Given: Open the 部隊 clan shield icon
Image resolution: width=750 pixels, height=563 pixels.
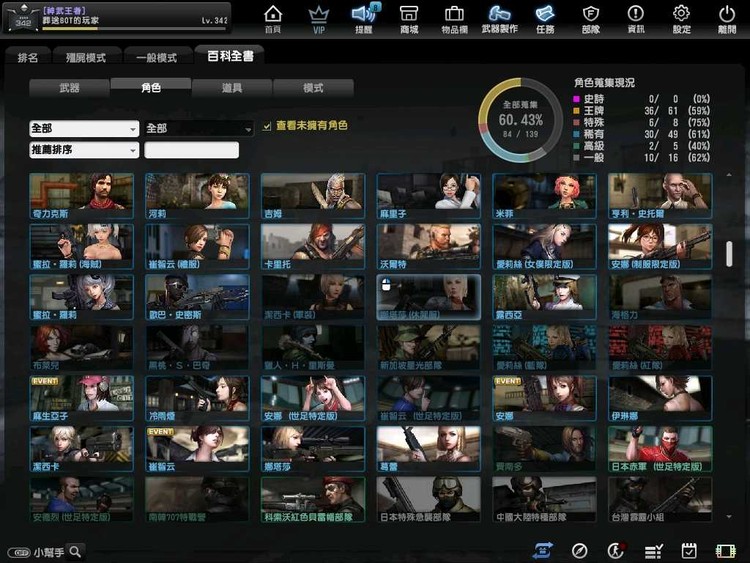Looking at the screenshot, I should [x=591, y=19].
